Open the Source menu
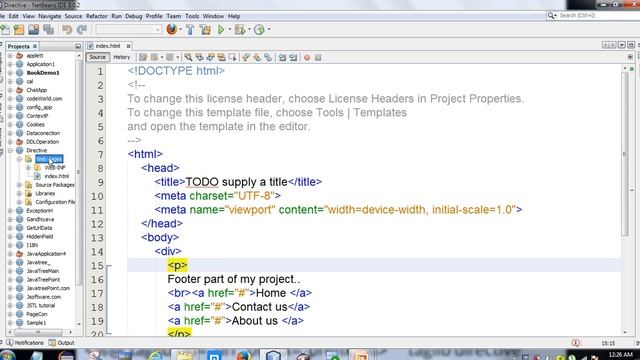640x360 pixels. (x=73, y=16)
